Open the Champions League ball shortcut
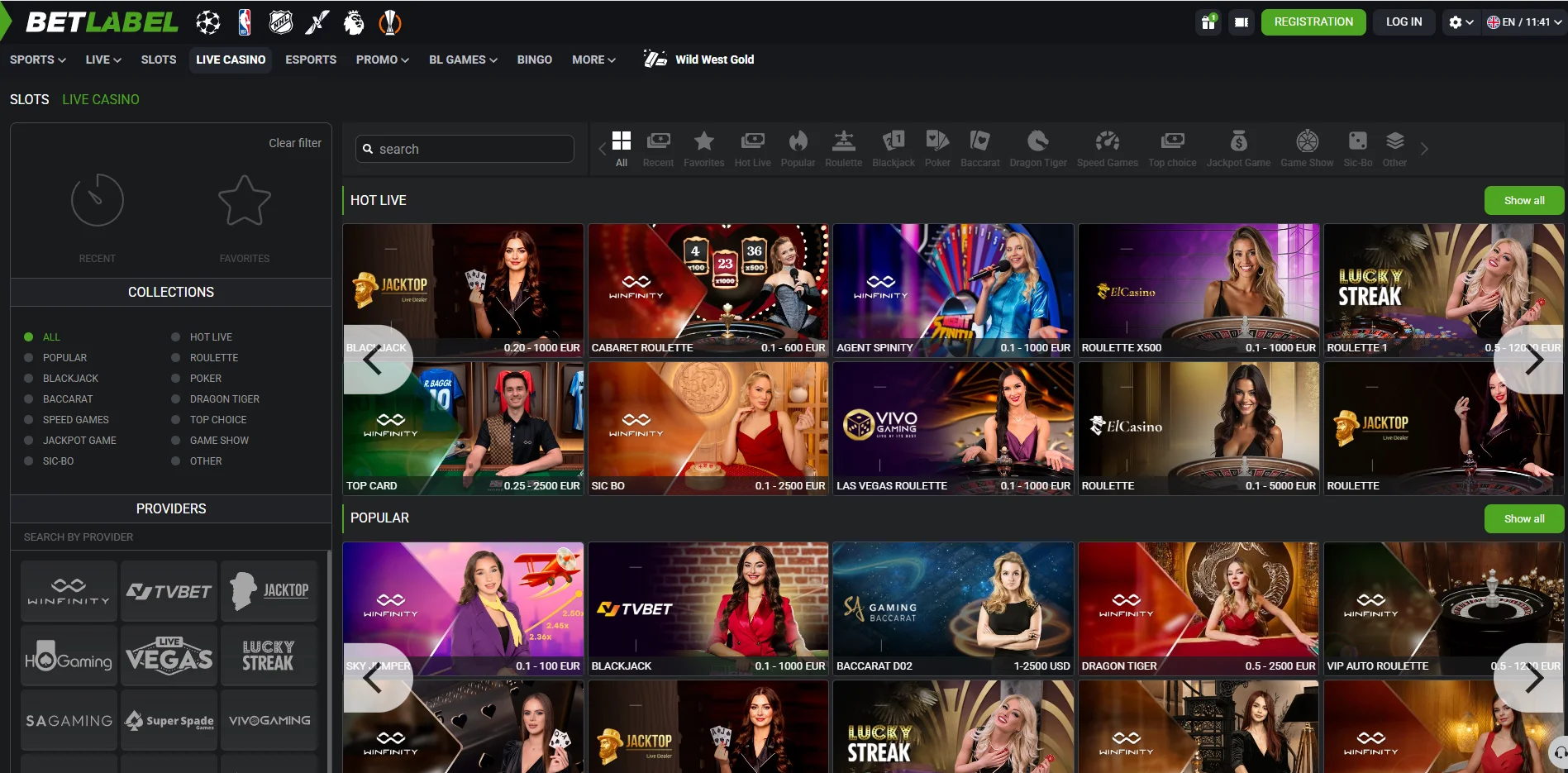Viewport: 1568px width, 773px height. (208, 22)
